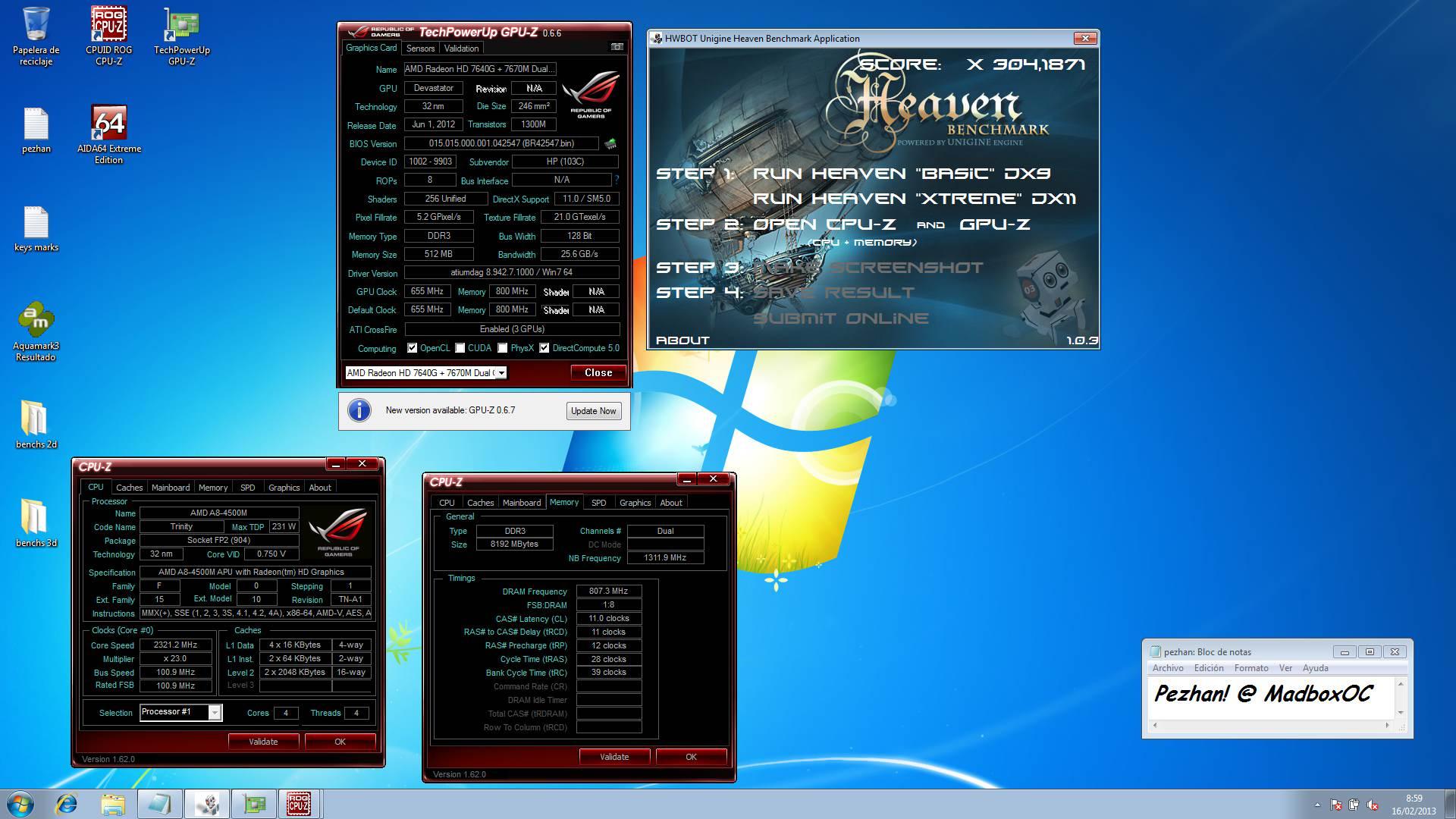Switch to Sensors tab in GPU-Z
Image resolution: width=1456 pixels, height=819 pixels.
(x=420, y=48)
